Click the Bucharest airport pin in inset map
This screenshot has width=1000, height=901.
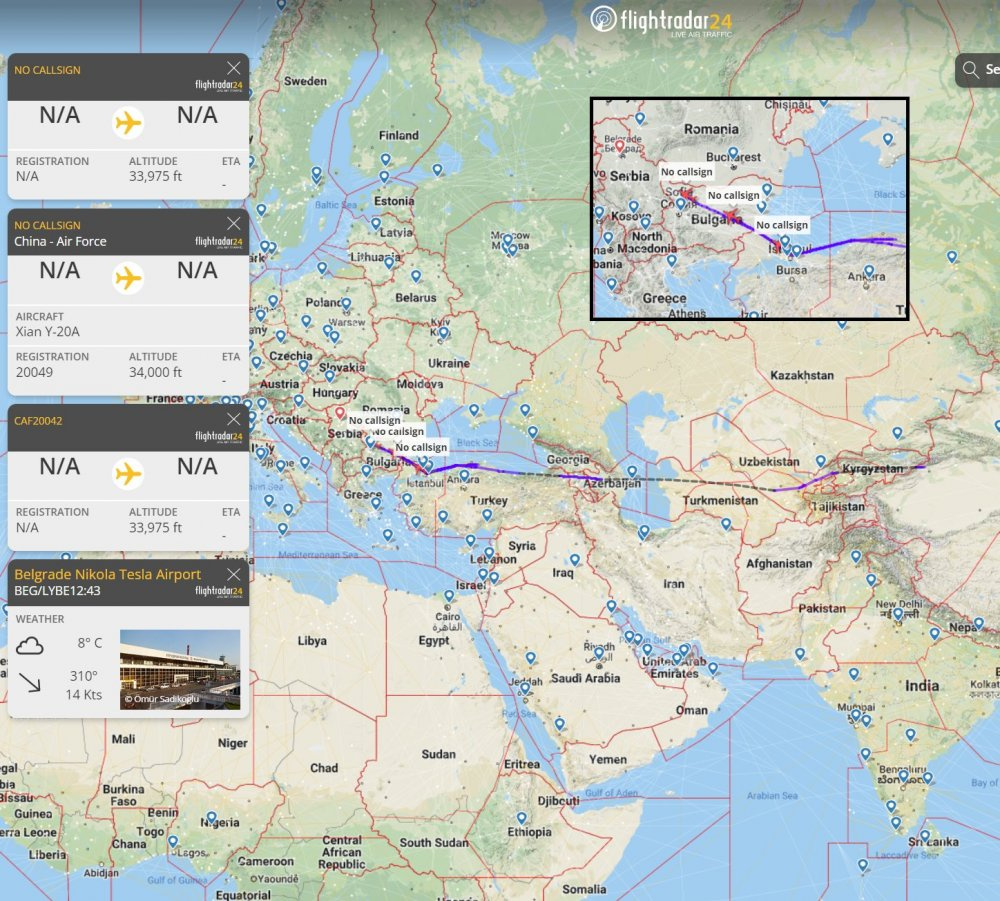(x=733, y=153)
